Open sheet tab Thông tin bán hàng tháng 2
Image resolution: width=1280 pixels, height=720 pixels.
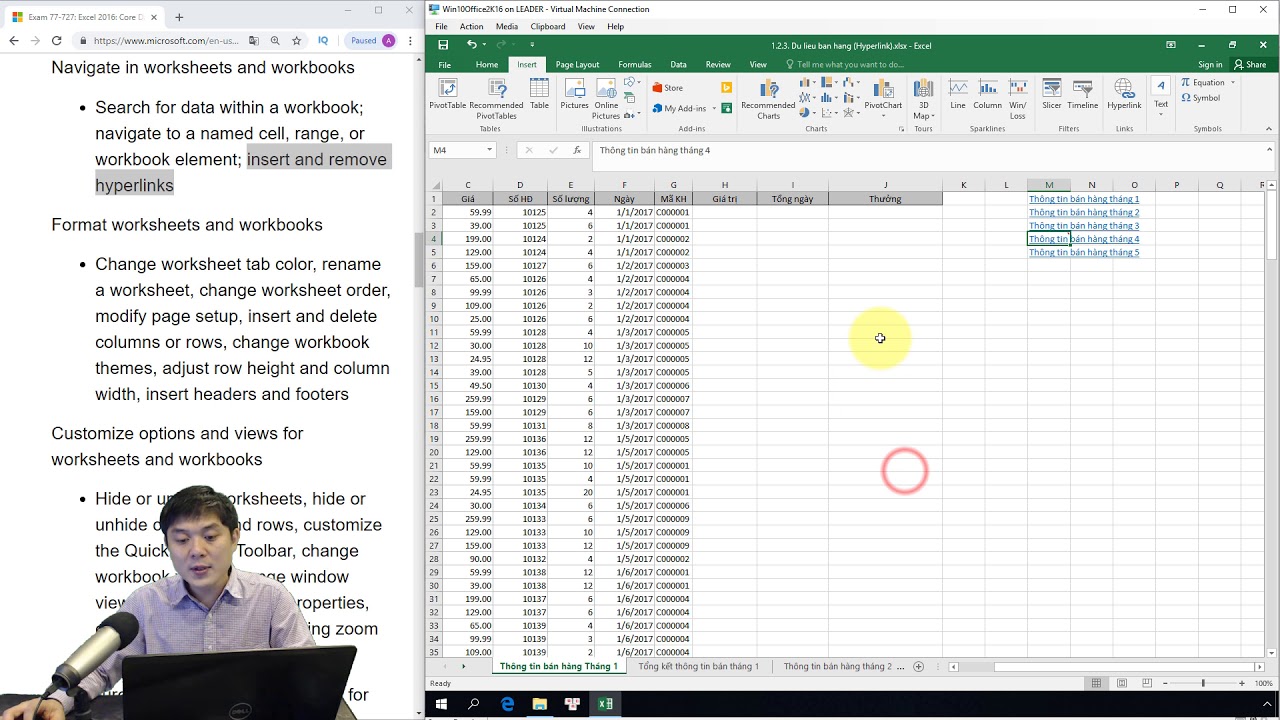(837, 666)
